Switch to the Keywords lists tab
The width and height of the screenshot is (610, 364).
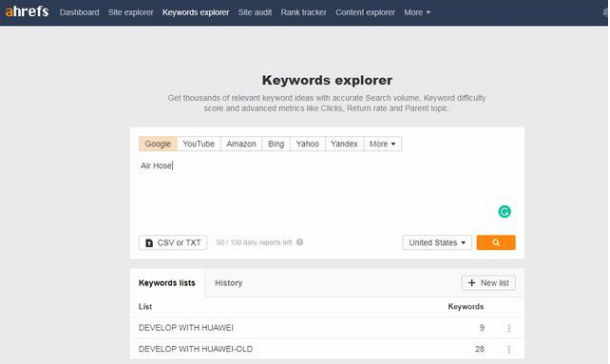point(167,283)
